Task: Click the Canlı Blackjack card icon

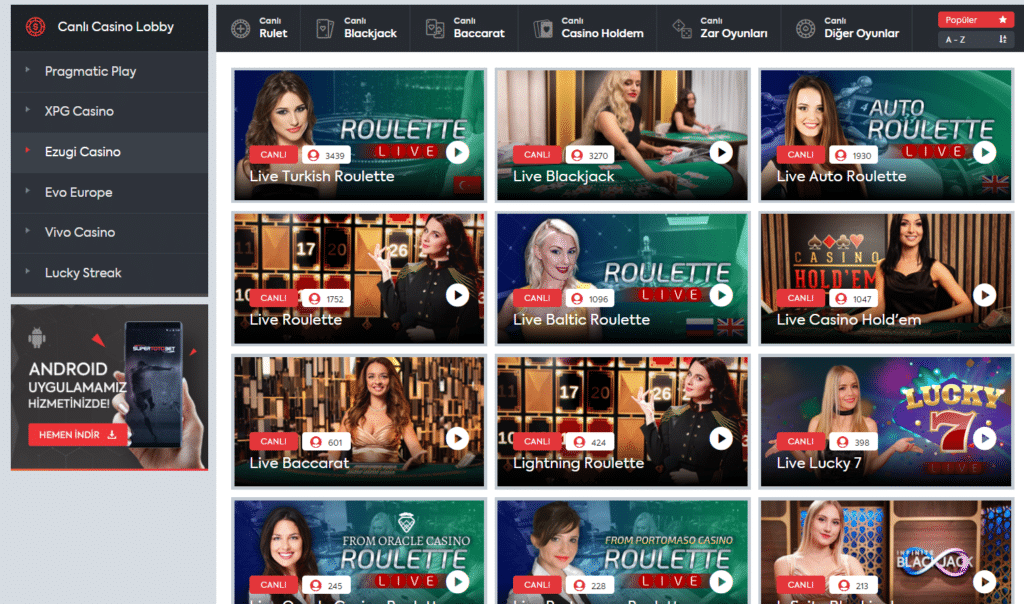Action: pos(325,29)
